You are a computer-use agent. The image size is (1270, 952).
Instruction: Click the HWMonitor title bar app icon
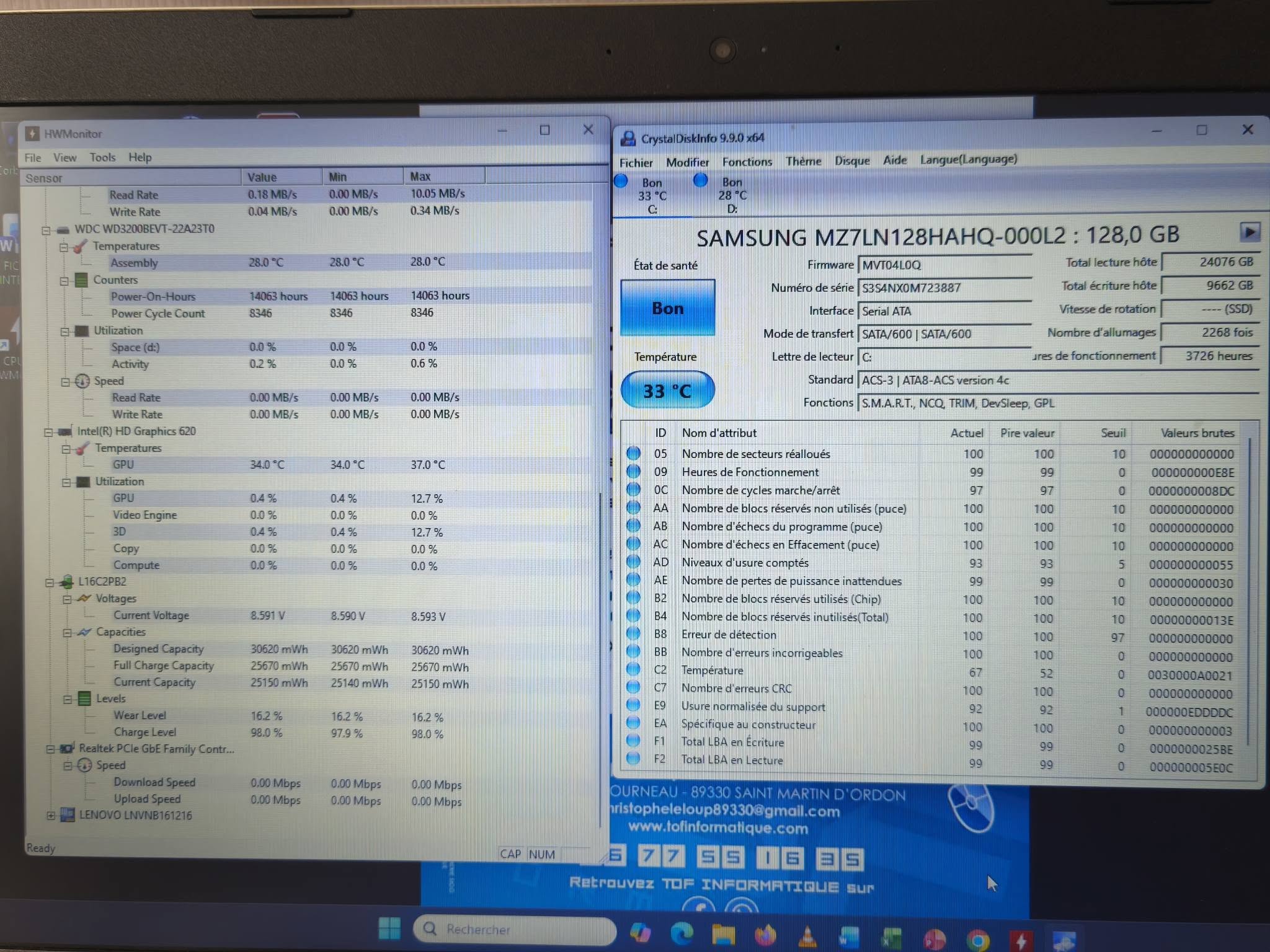tap(33, 133)
